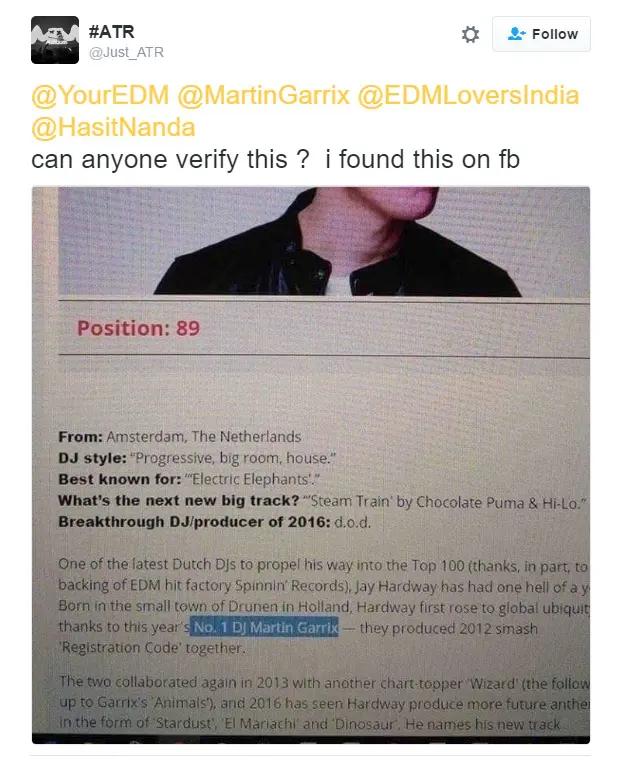The image size is (622, 757).
Task: Click the #ATR profile avatar
Action: pos(55,40)
